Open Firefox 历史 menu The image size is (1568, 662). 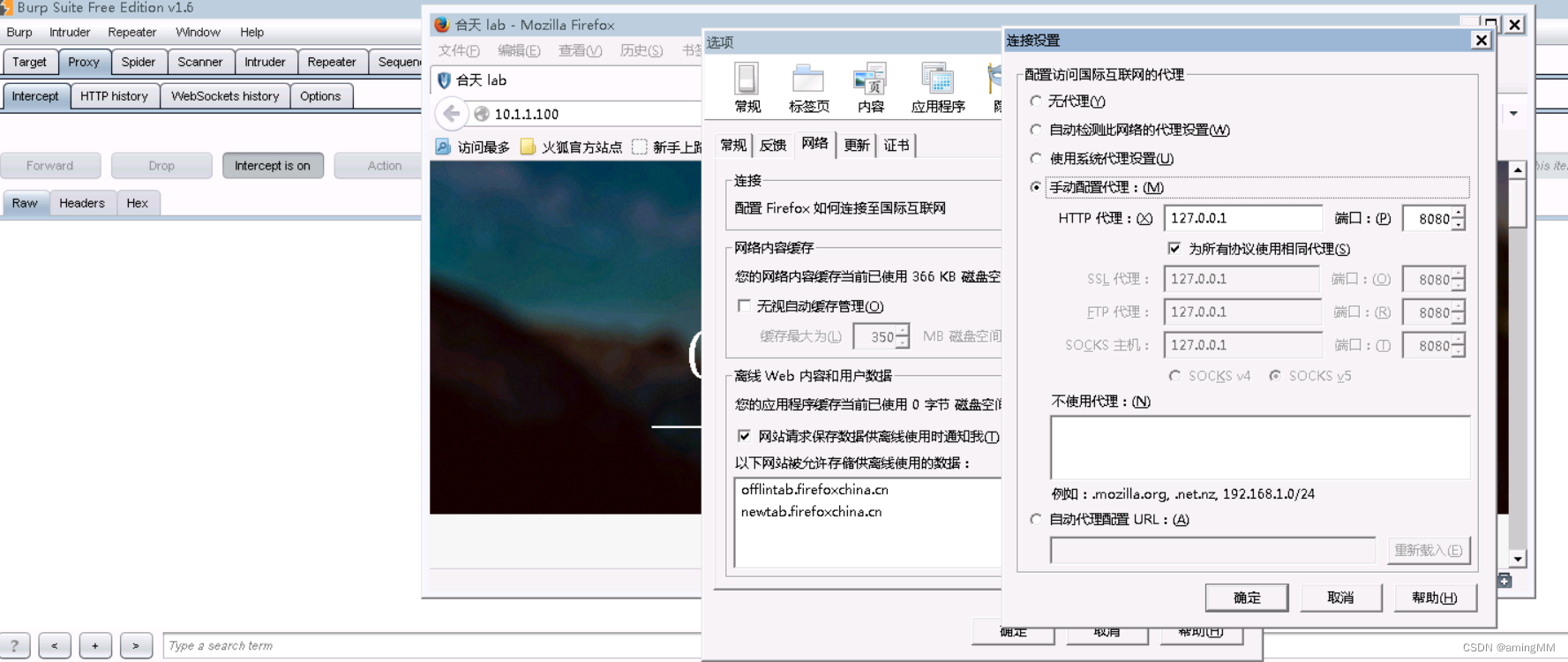tap(641, 50)
